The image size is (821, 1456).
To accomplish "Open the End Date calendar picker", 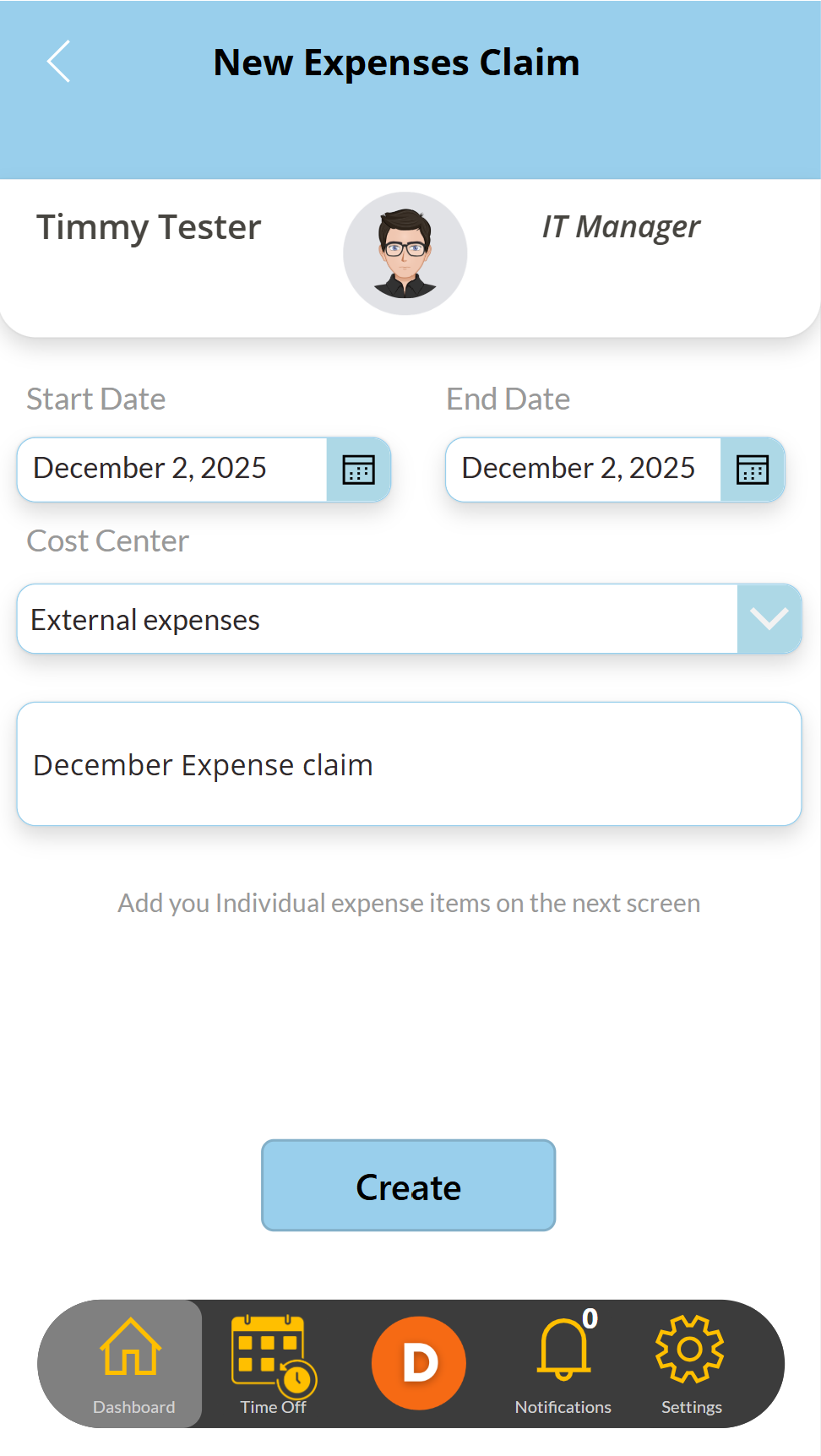I will tap(752, 470).
